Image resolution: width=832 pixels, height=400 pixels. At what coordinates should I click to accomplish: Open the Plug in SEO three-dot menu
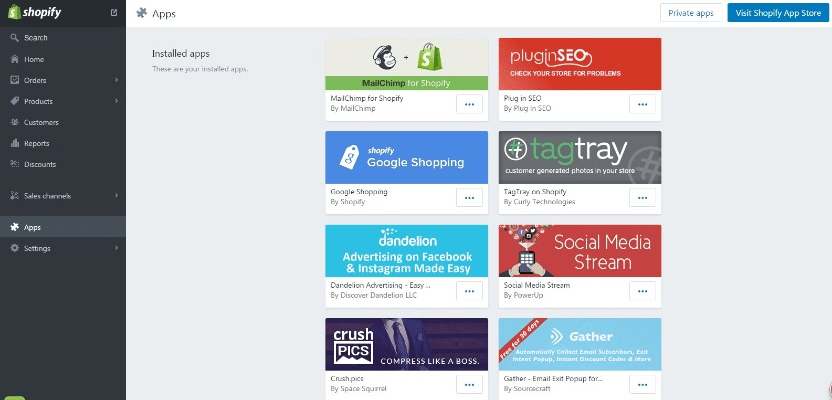pyautogui.click(x=643, y=104)
